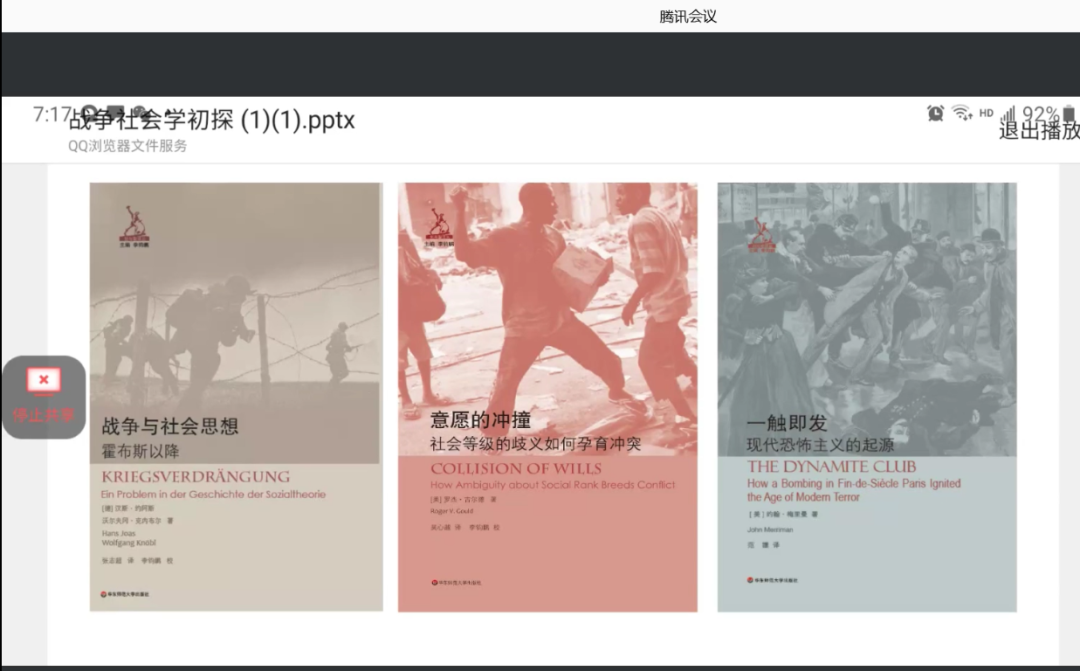Click the publisher logo on the grey book
1080x671 pixels.
(x=125, y=594)
